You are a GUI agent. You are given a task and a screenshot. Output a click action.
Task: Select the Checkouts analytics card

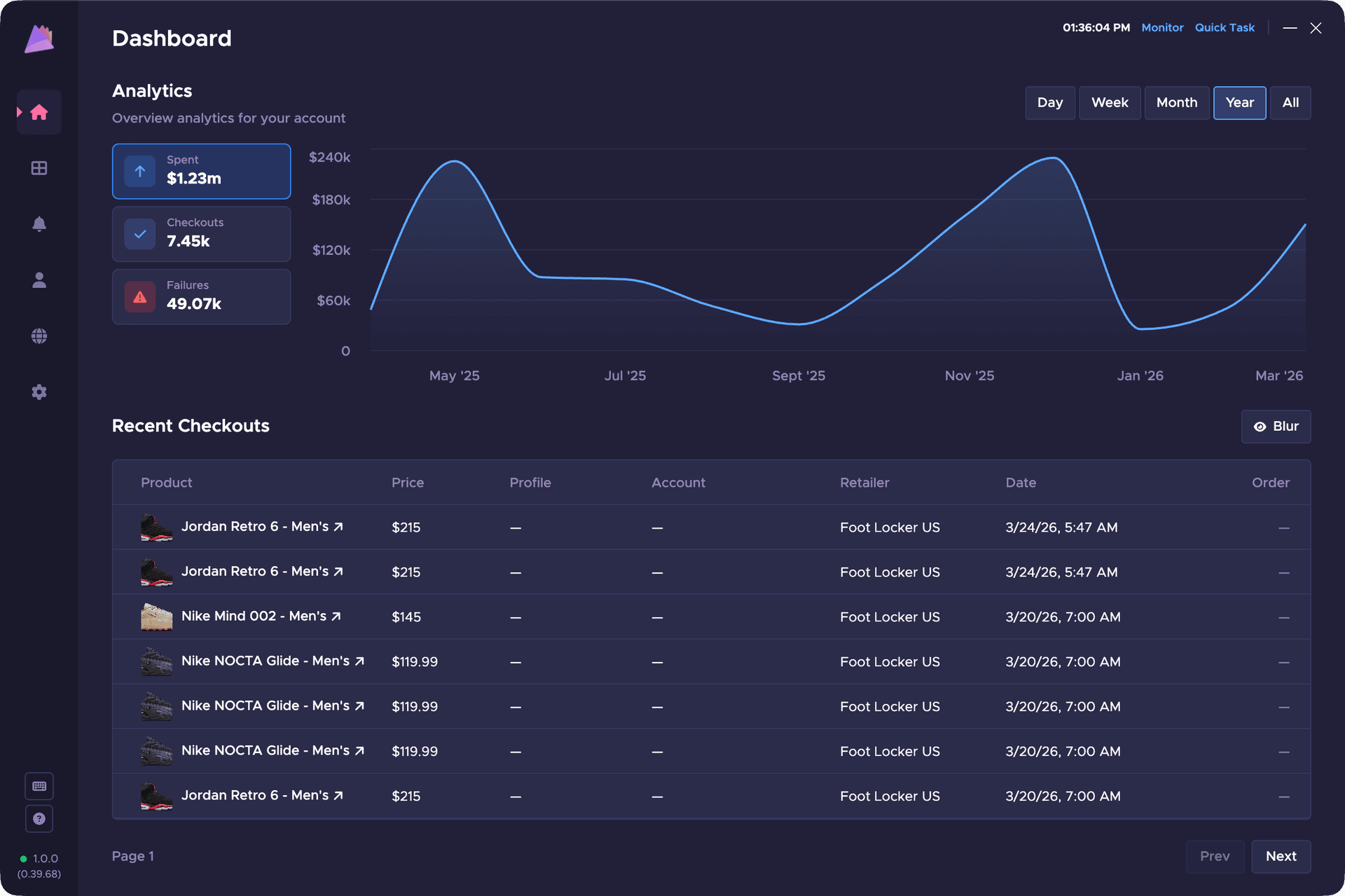tap(201, 234)
